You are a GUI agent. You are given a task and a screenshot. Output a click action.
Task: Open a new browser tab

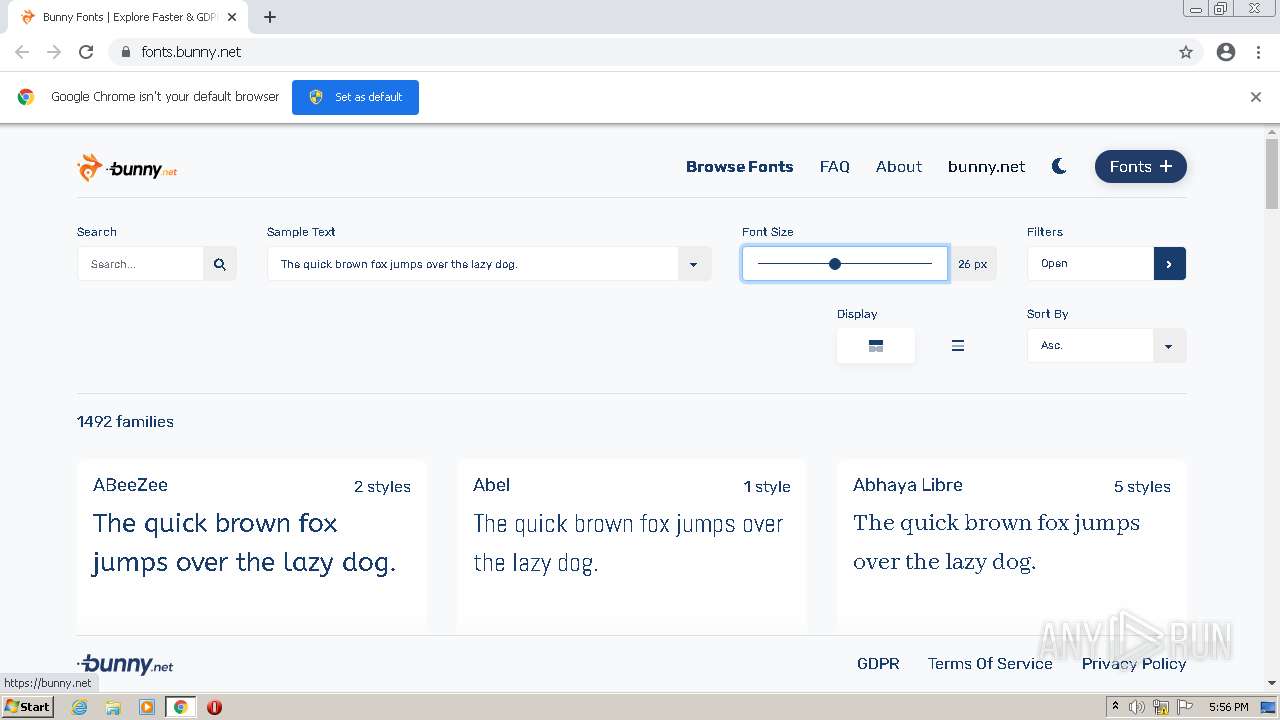point(270,17)
